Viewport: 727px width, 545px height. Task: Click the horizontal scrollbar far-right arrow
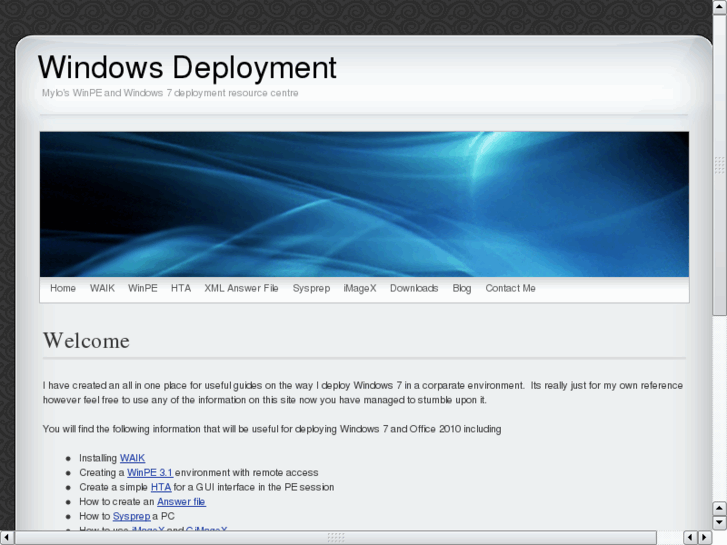pos(705,537)
